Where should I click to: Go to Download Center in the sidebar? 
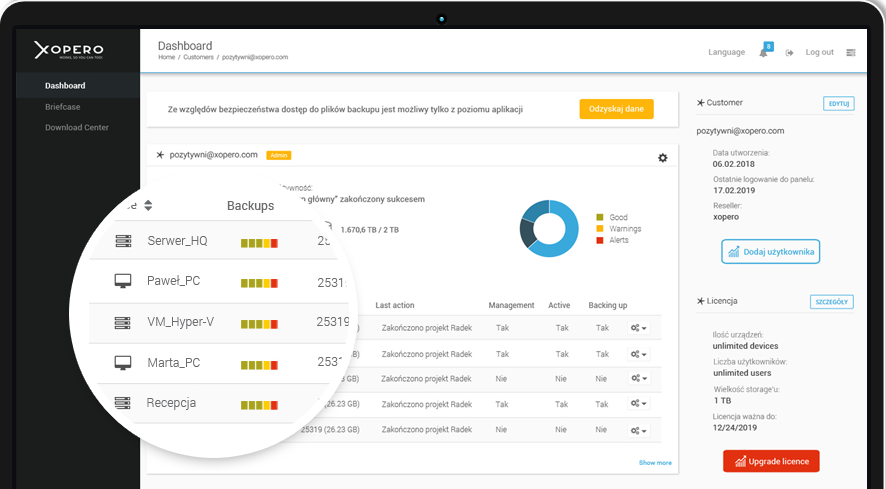click(77, 127)
